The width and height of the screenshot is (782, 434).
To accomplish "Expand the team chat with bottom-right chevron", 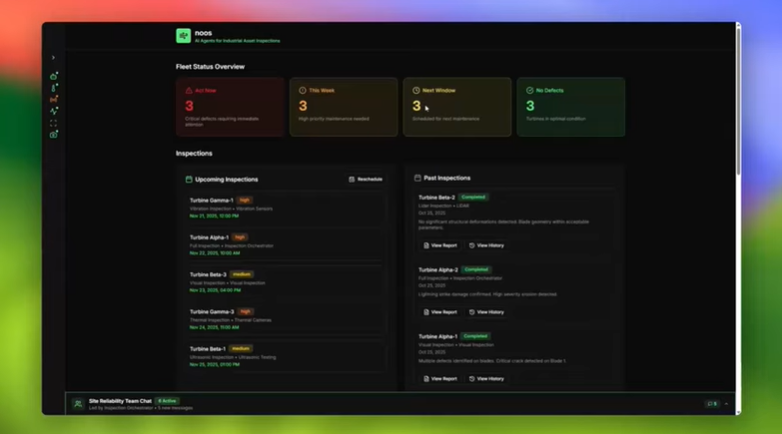I will [x=727, y=404].
